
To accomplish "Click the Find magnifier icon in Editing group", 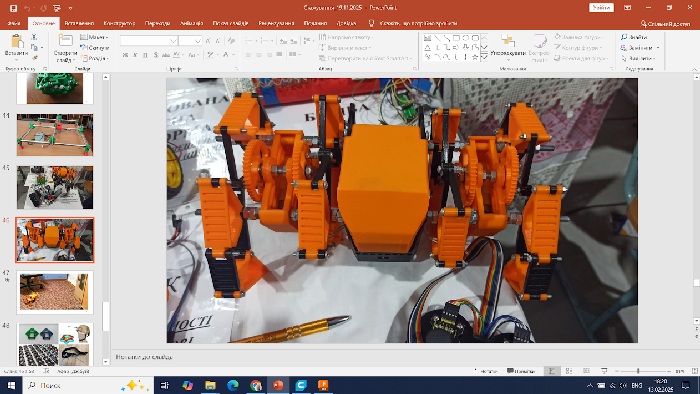I will [x=624, y=37].
